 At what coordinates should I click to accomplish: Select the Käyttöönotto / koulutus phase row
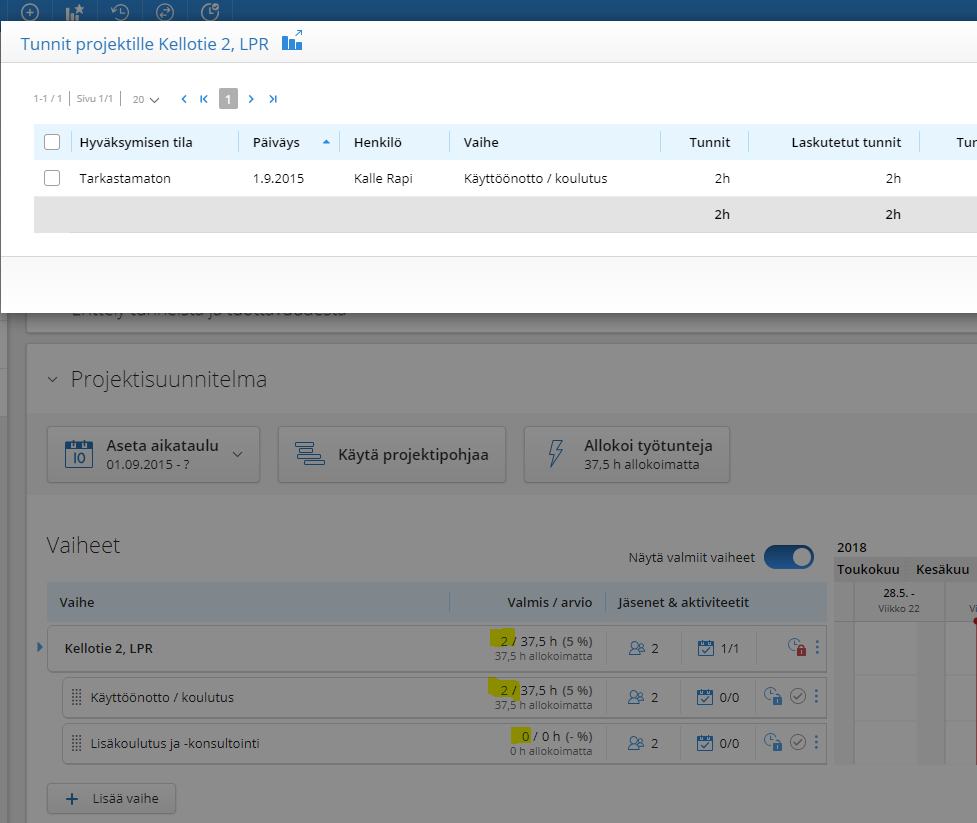[444, 697]
